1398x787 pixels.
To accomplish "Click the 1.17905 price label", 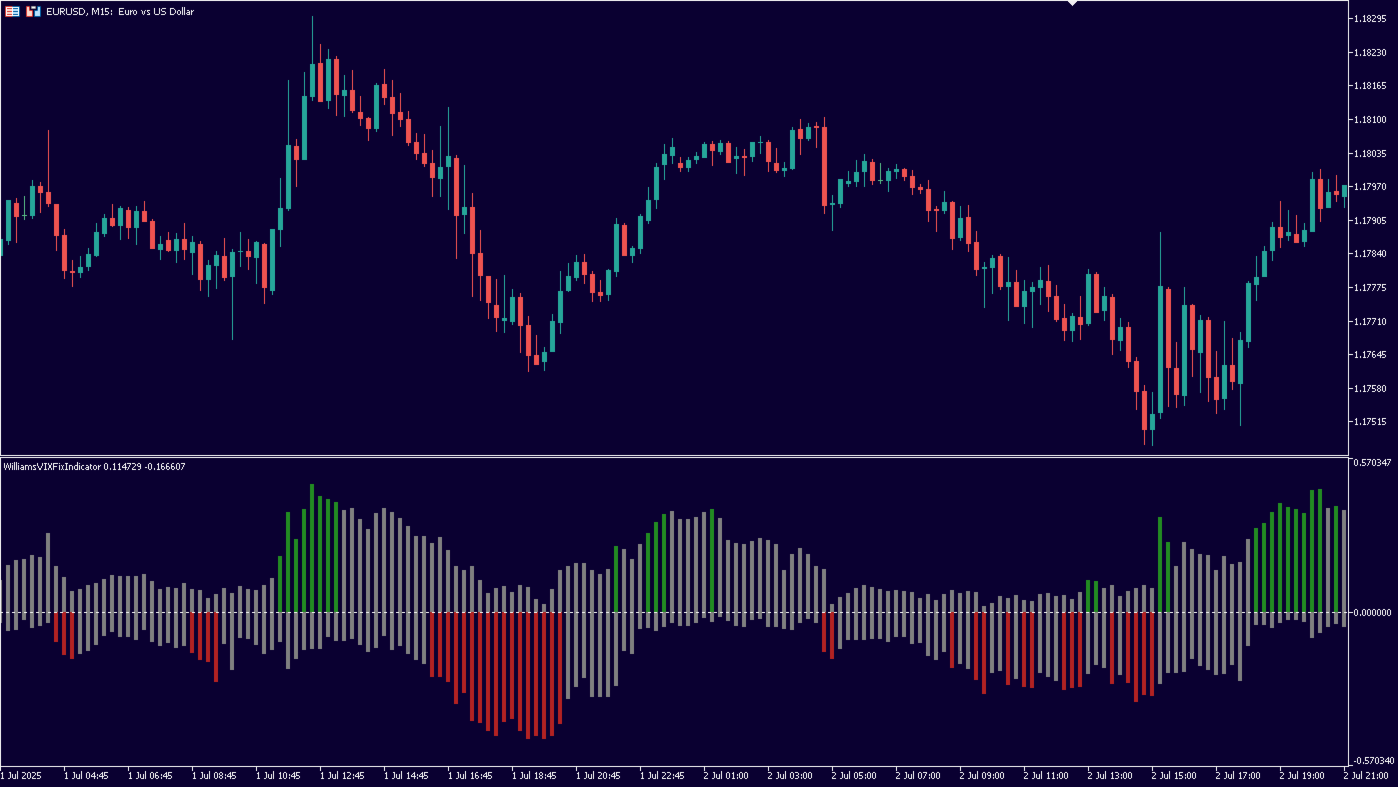I will [1369, 221].
